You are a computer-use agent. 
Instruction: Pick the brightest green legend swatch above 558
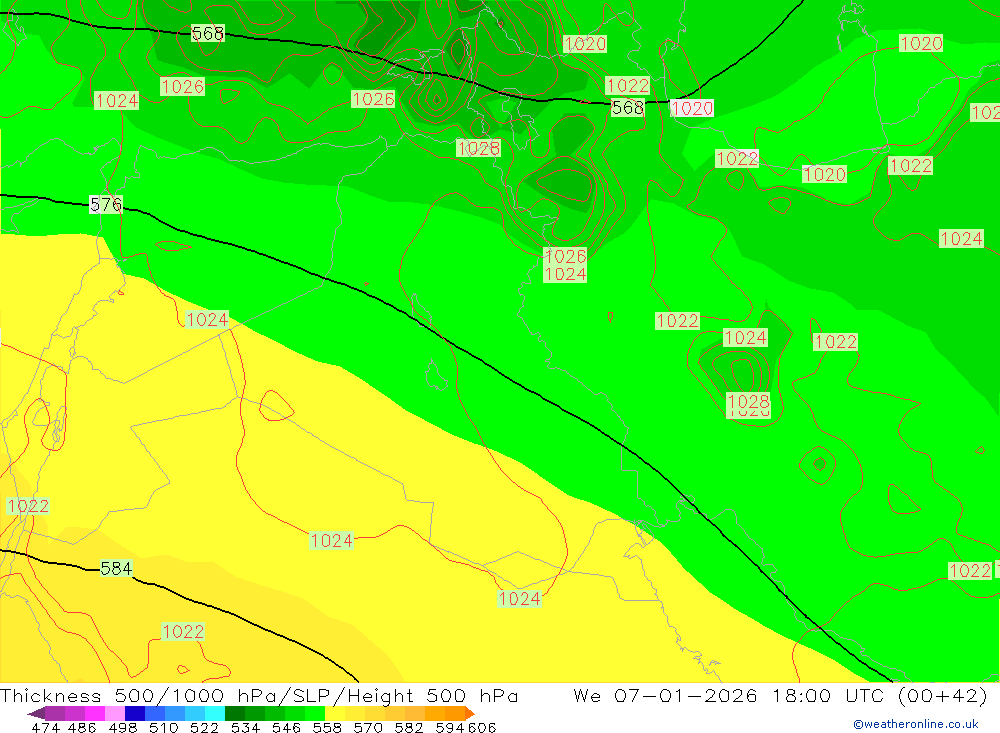click(x=315, y=713)
